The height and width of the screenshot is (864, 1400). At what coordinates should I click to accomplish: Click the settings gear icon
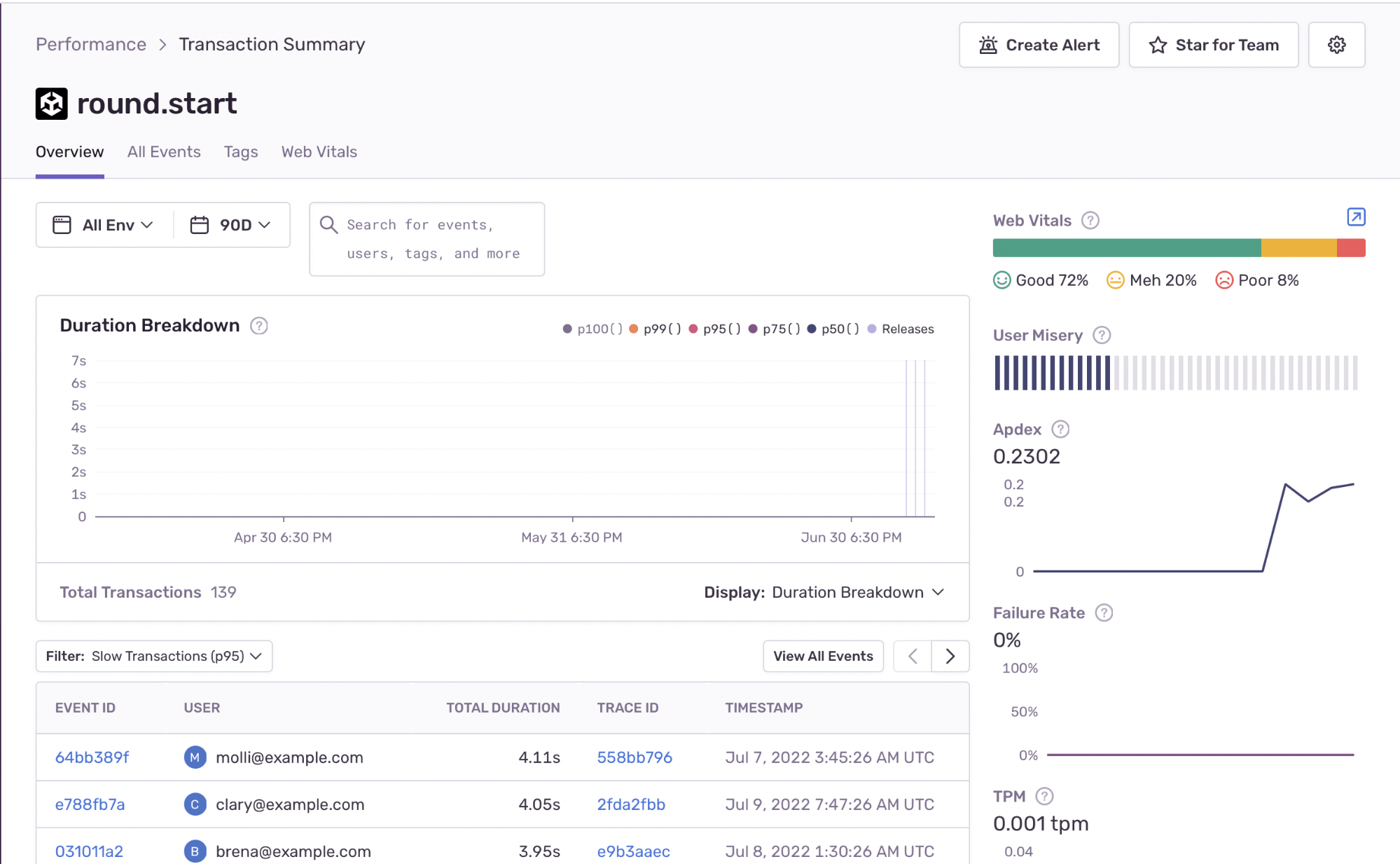pos(1336,45)
